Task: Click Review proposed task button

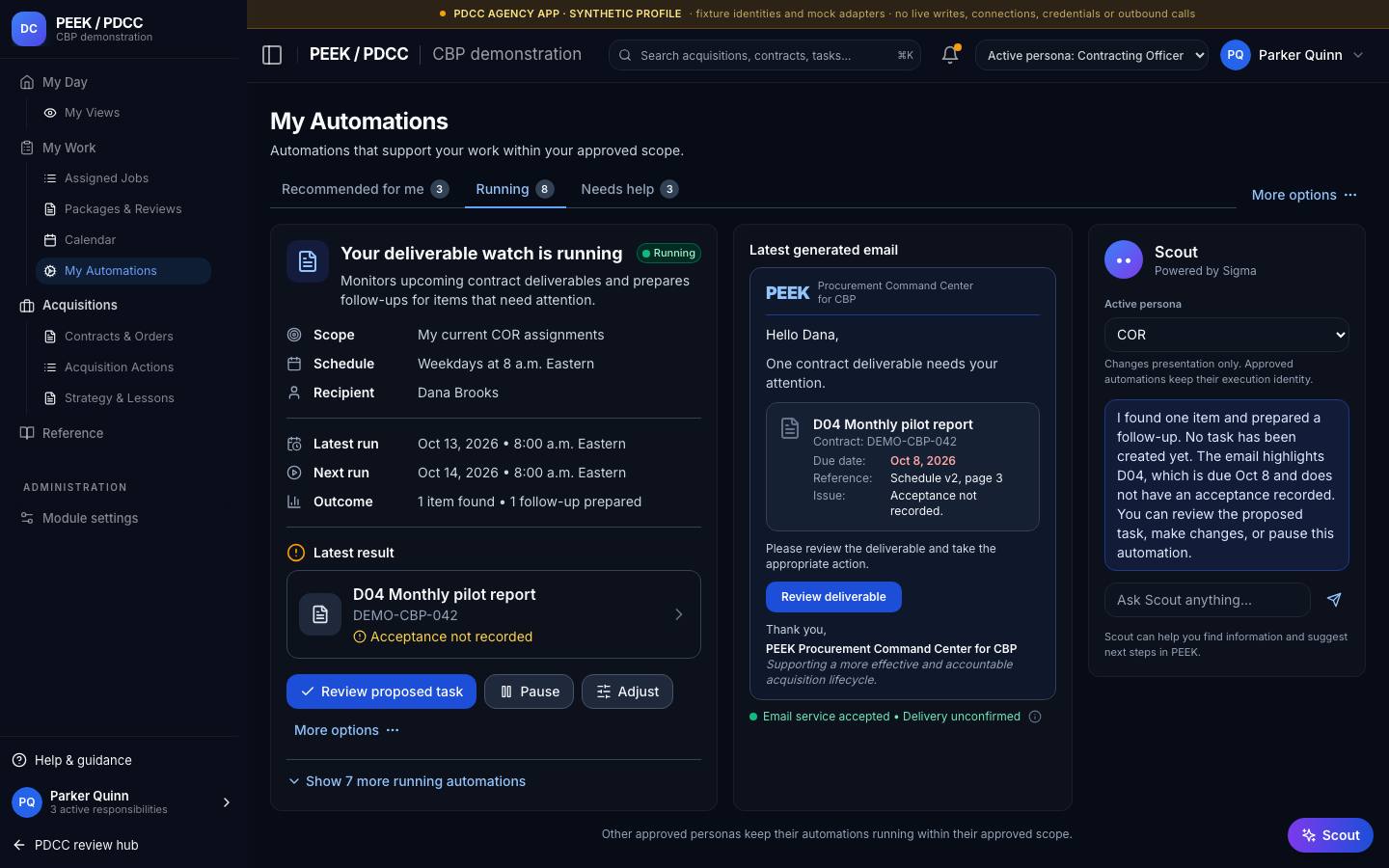Action: click(381, 692)
